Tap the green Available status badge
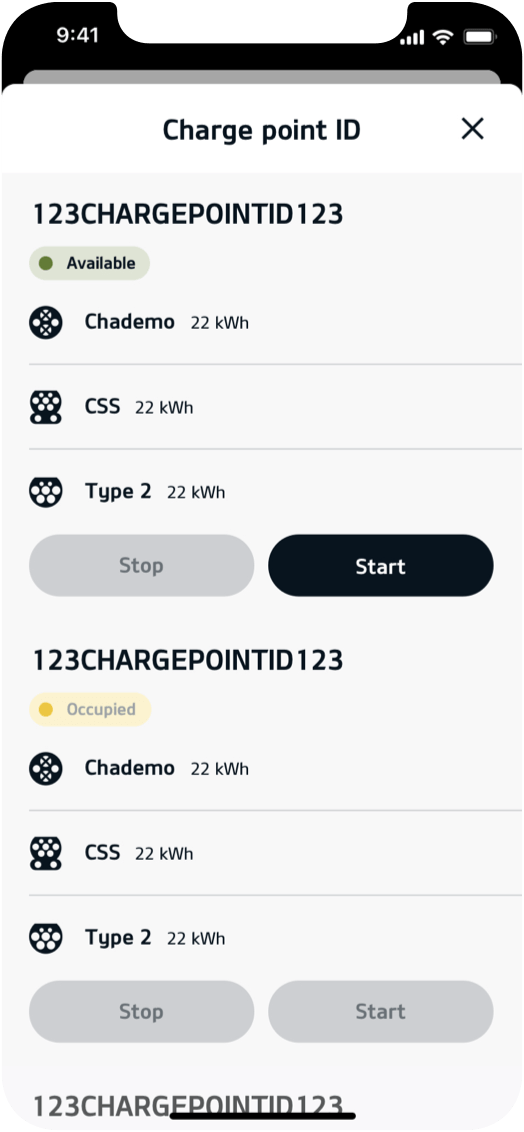The height and width of the screenshot is (1132, 524). coord(89,264)
